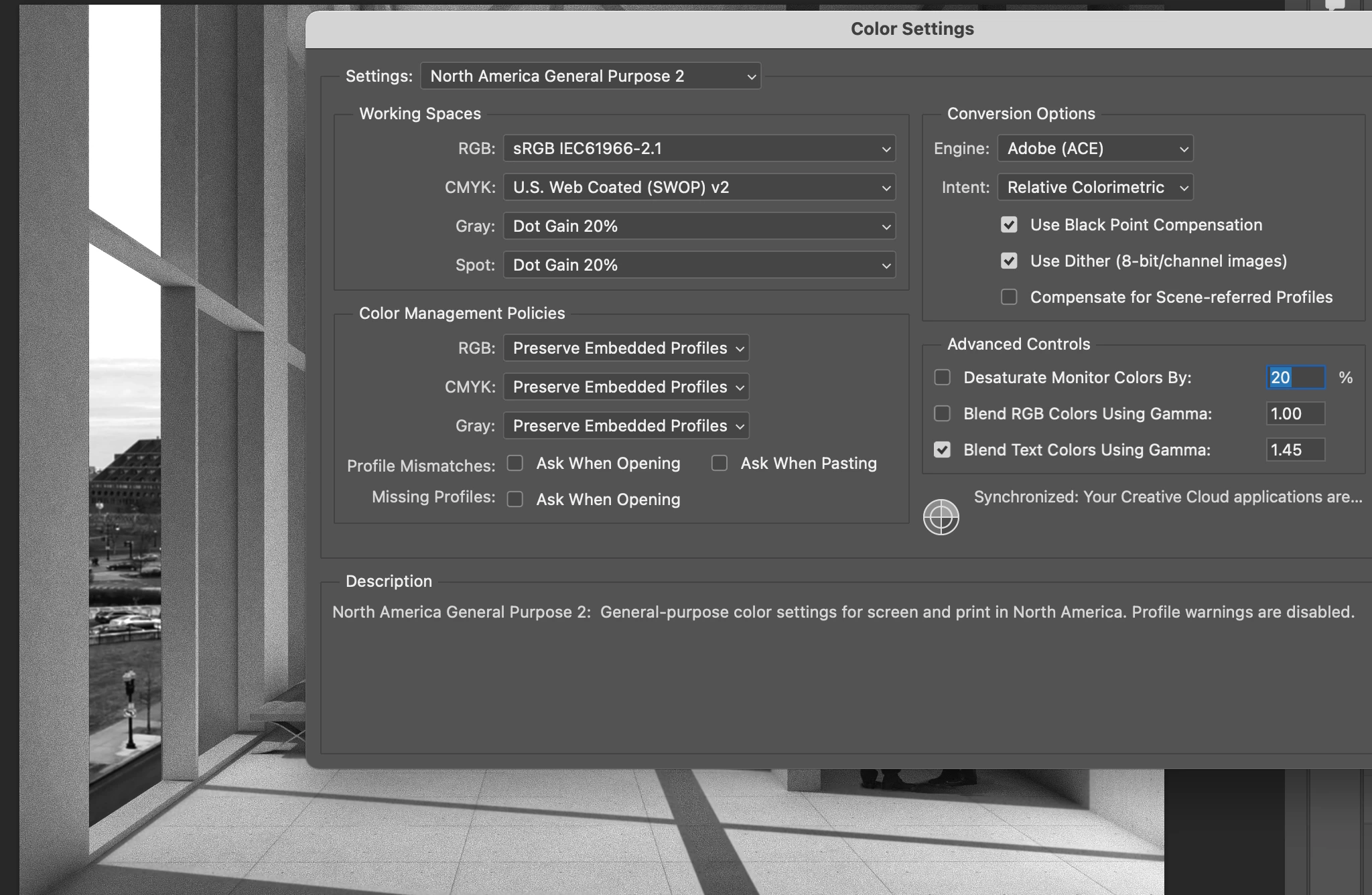Enable Compensate for Scene-referred Profiles

click(x=1009, y=297)
